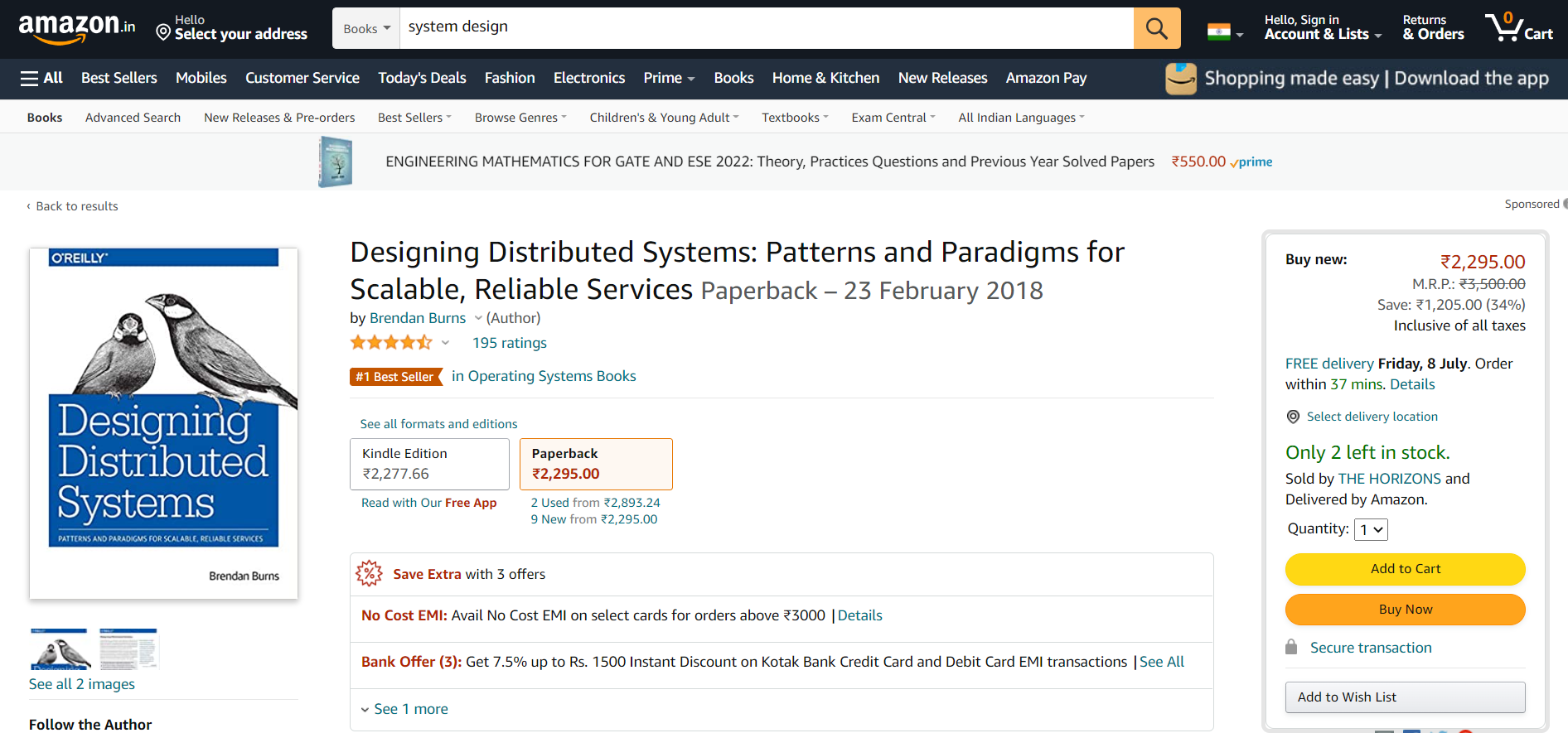Image resolution: width=1568 pixels, height=733 pixels.
Task: Expand Exam Central dropdown
Action: [x=893, y=118]
